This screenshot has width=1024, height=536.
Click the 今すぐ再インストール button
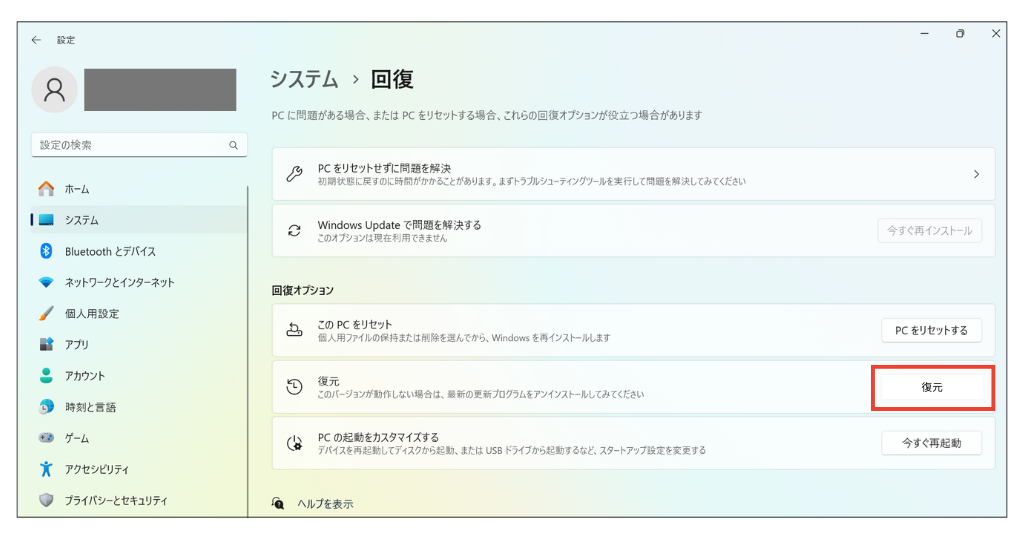(929, 230)
